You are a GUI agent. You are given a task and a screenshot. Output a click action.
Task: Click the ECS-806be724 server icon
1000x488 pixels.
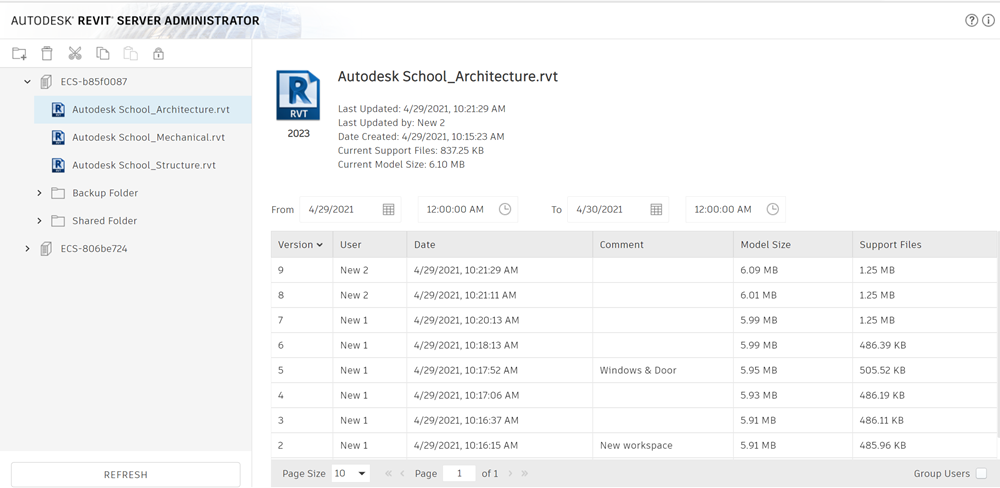[46, 249]
